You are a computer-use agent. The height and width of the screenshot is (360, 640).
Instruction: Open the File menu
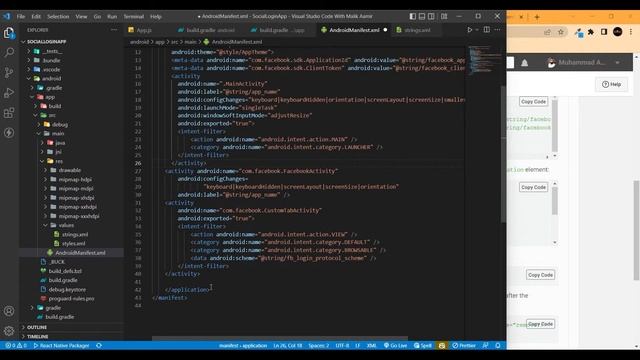click(x=21, y=16)
